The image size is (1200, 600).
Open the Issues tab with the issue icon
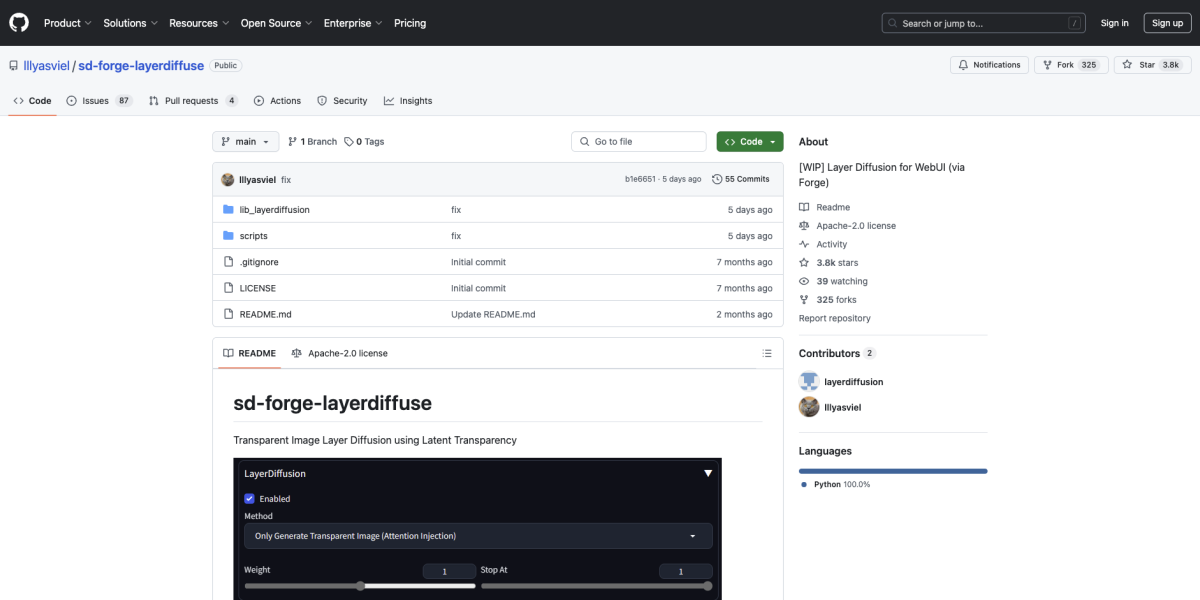pyautogui.click(x=70, y=100)
